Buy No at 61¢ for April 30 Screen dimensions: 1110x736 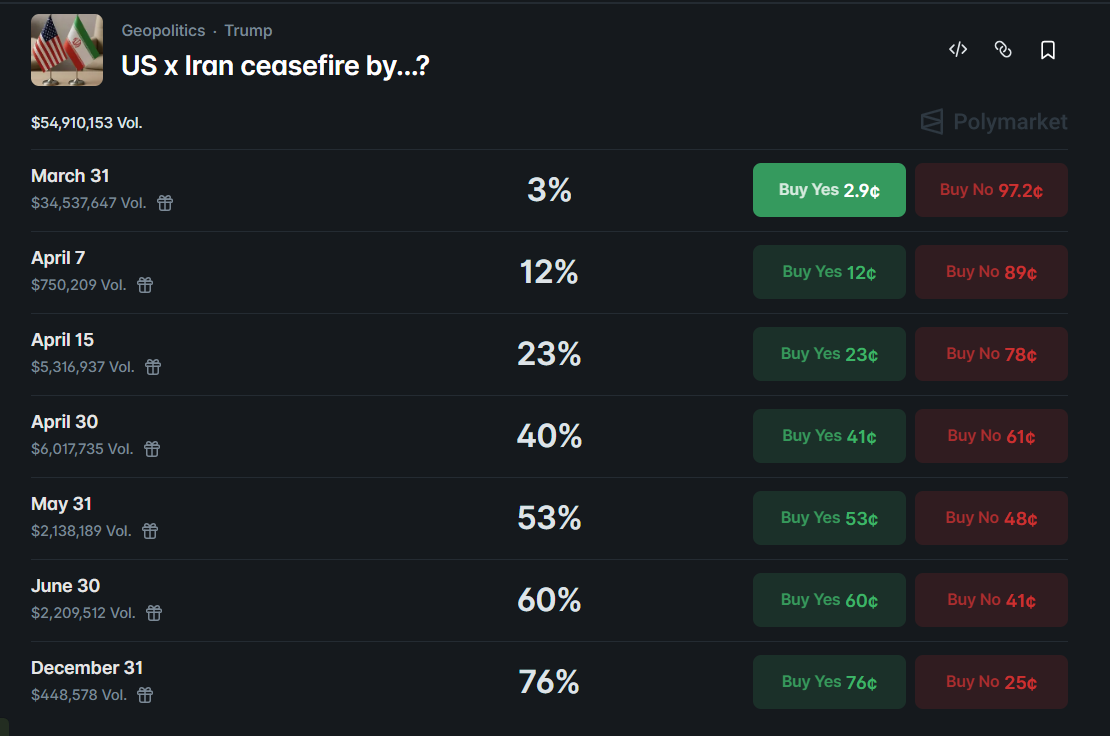[x=991, y=435]
